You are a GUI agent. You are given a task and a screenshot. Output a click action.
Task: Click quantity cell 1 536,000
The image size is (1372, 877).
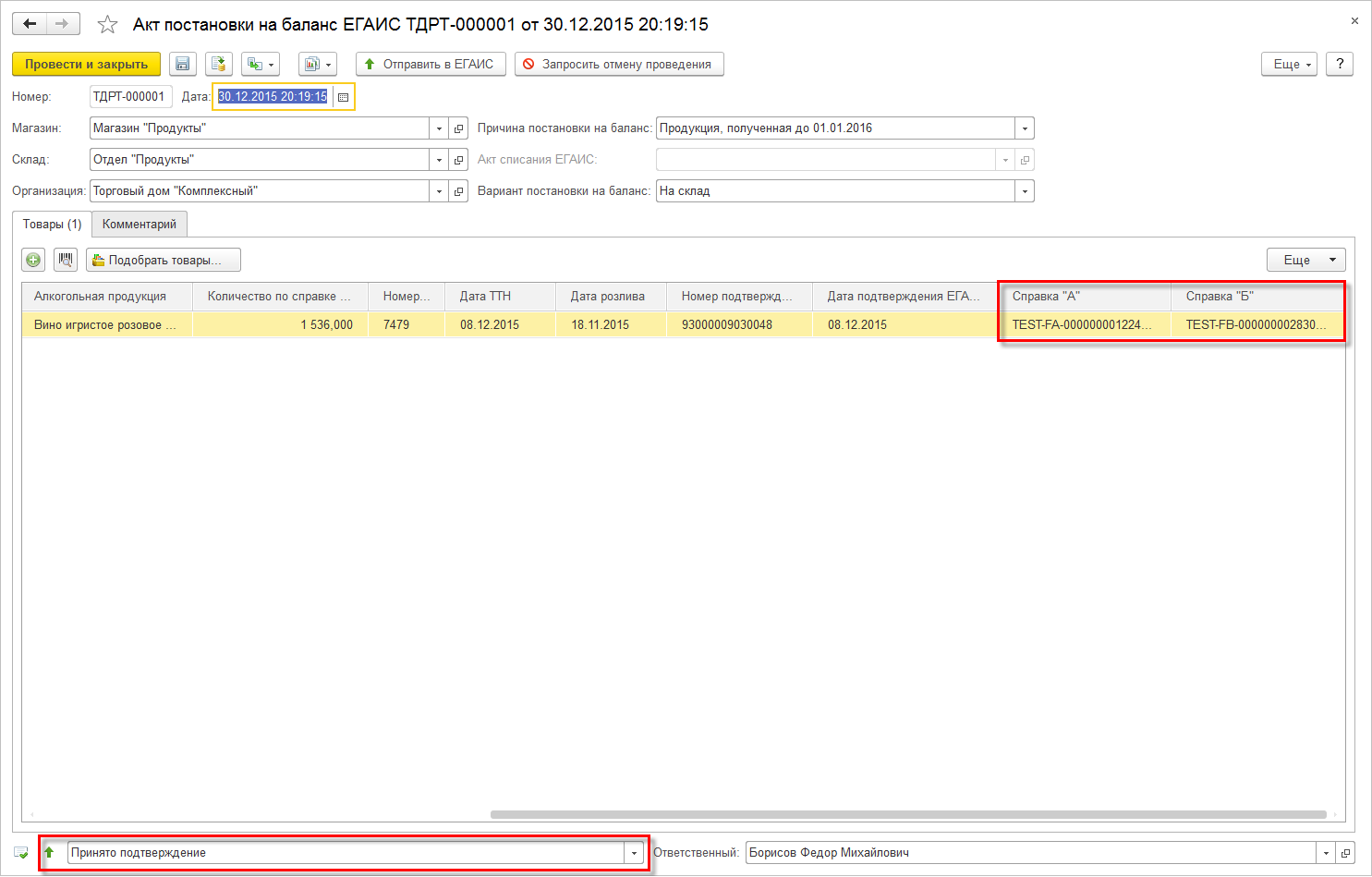(x=280, y=324)
